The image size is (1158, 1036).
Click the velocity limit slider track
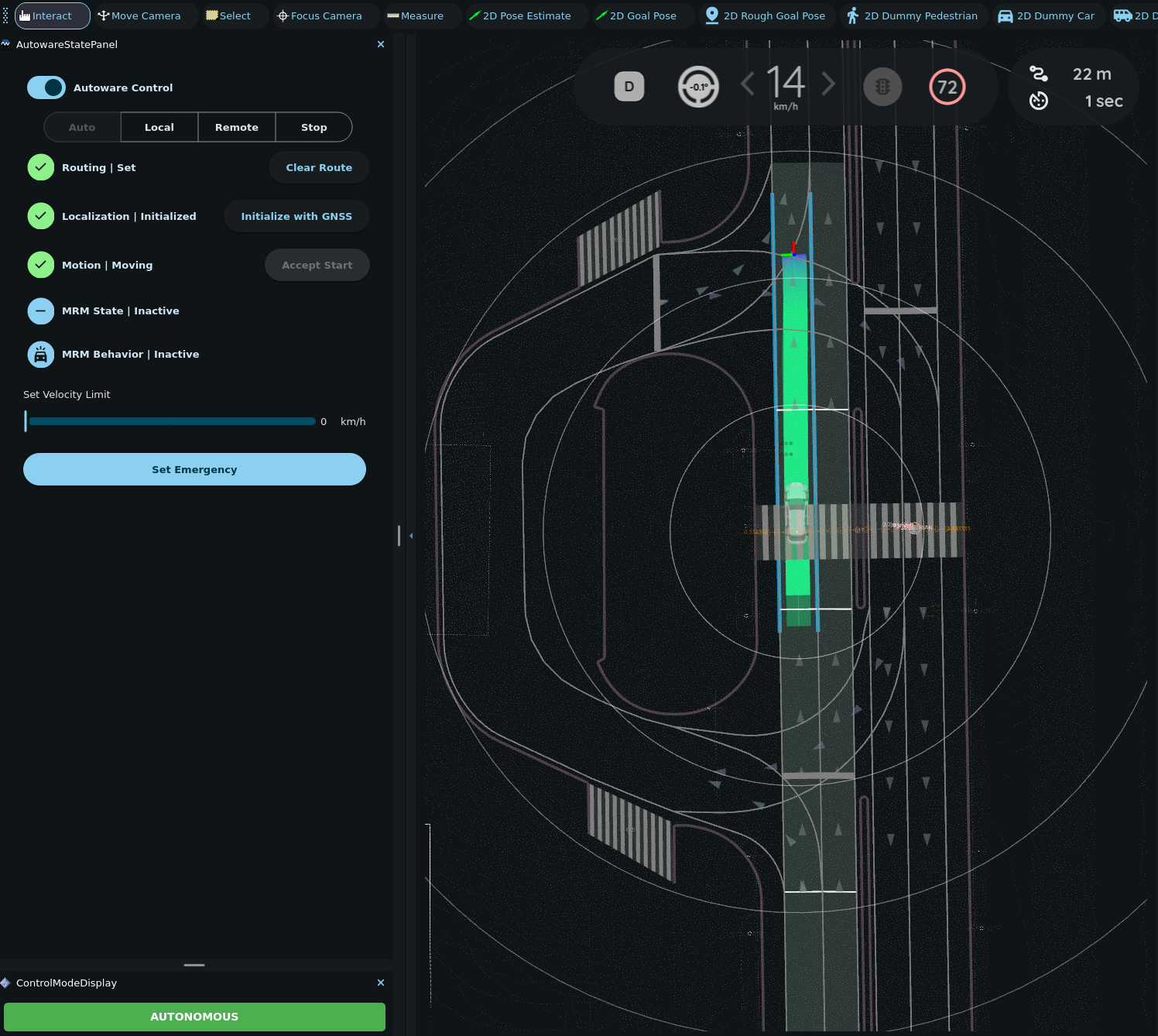(170, 421)
